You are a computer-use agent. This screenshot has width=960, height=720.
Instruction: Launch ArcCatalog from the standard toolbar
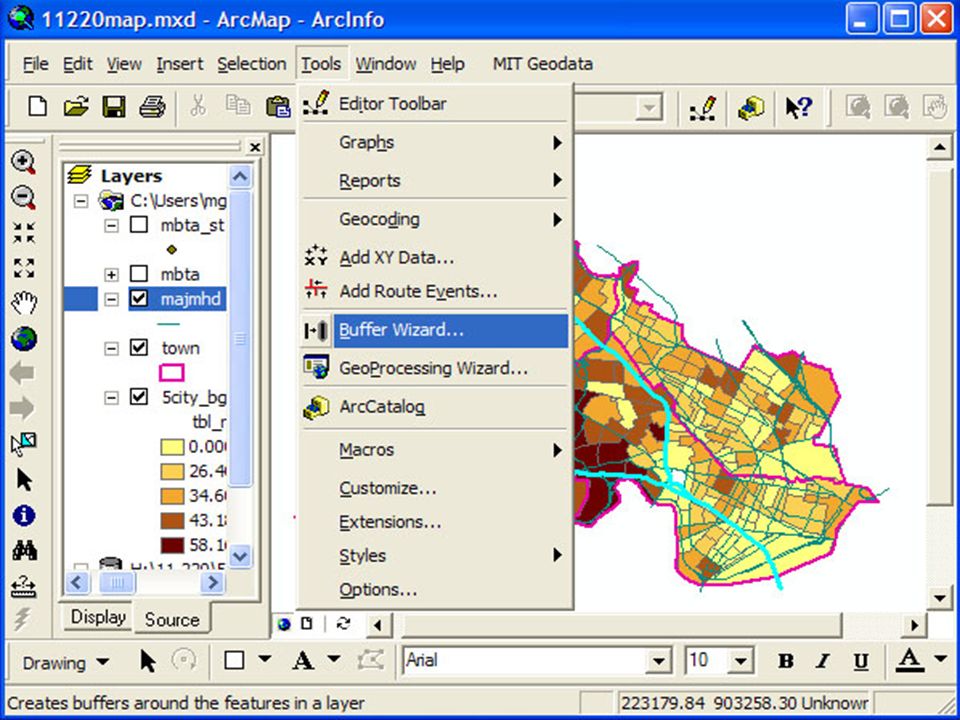click(x=751, y=108)
